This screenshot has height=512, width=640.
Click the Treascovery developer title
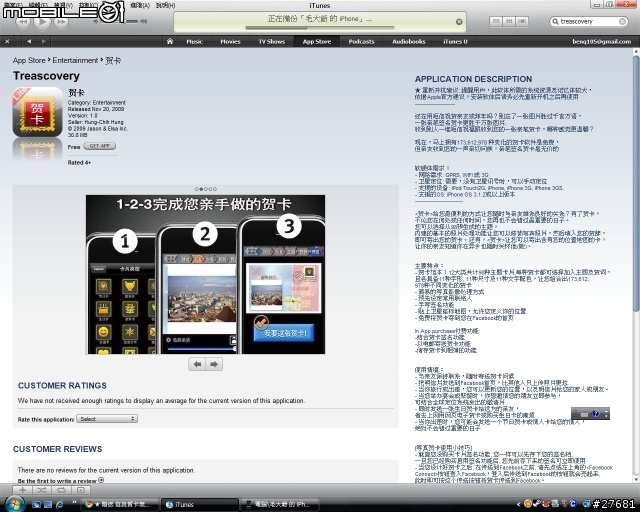pyautogui.click(x=46, y=76)
